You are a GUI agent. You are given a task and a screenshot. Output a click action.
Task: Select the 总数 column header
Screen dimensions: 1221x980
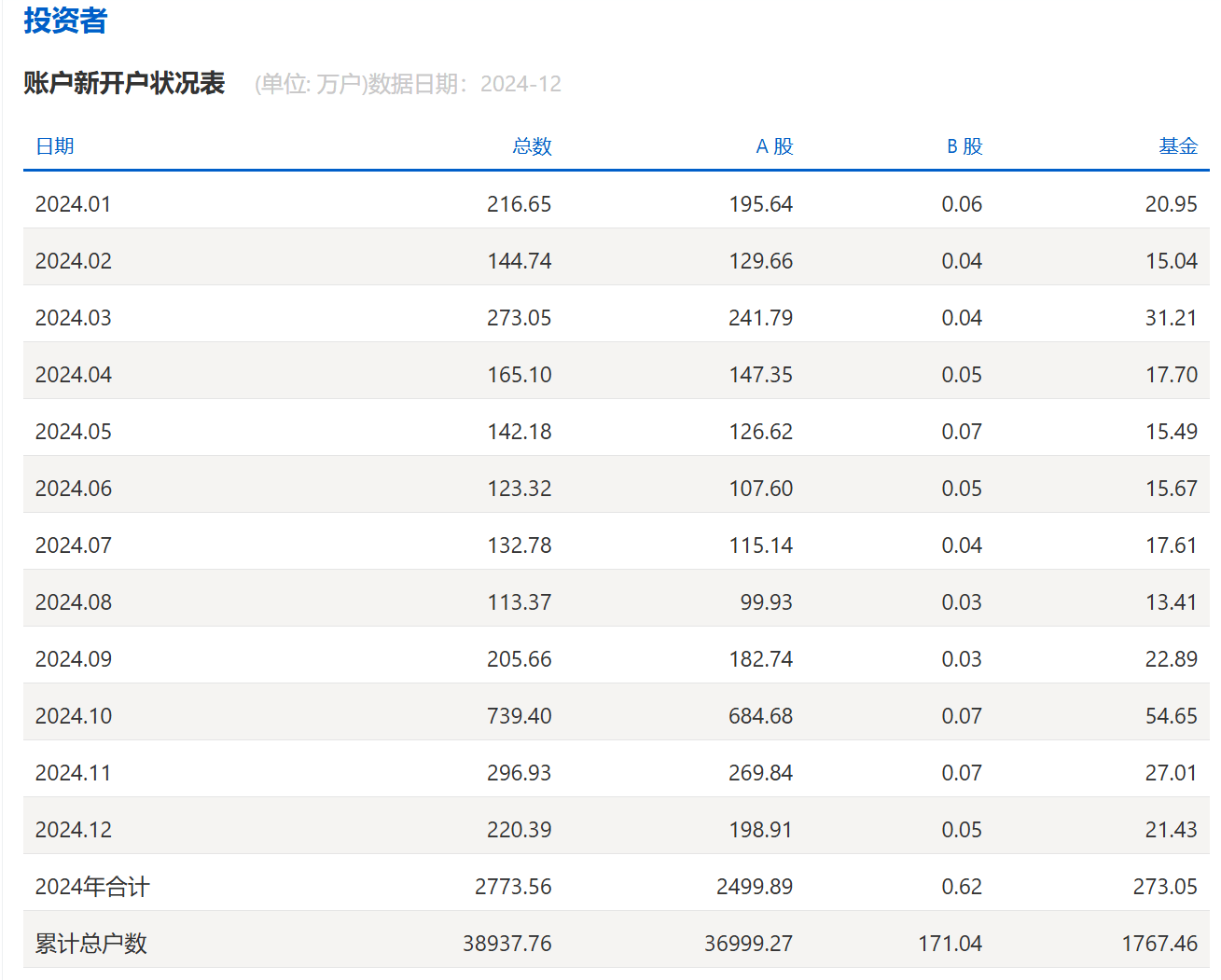click(x=533, y=146)
